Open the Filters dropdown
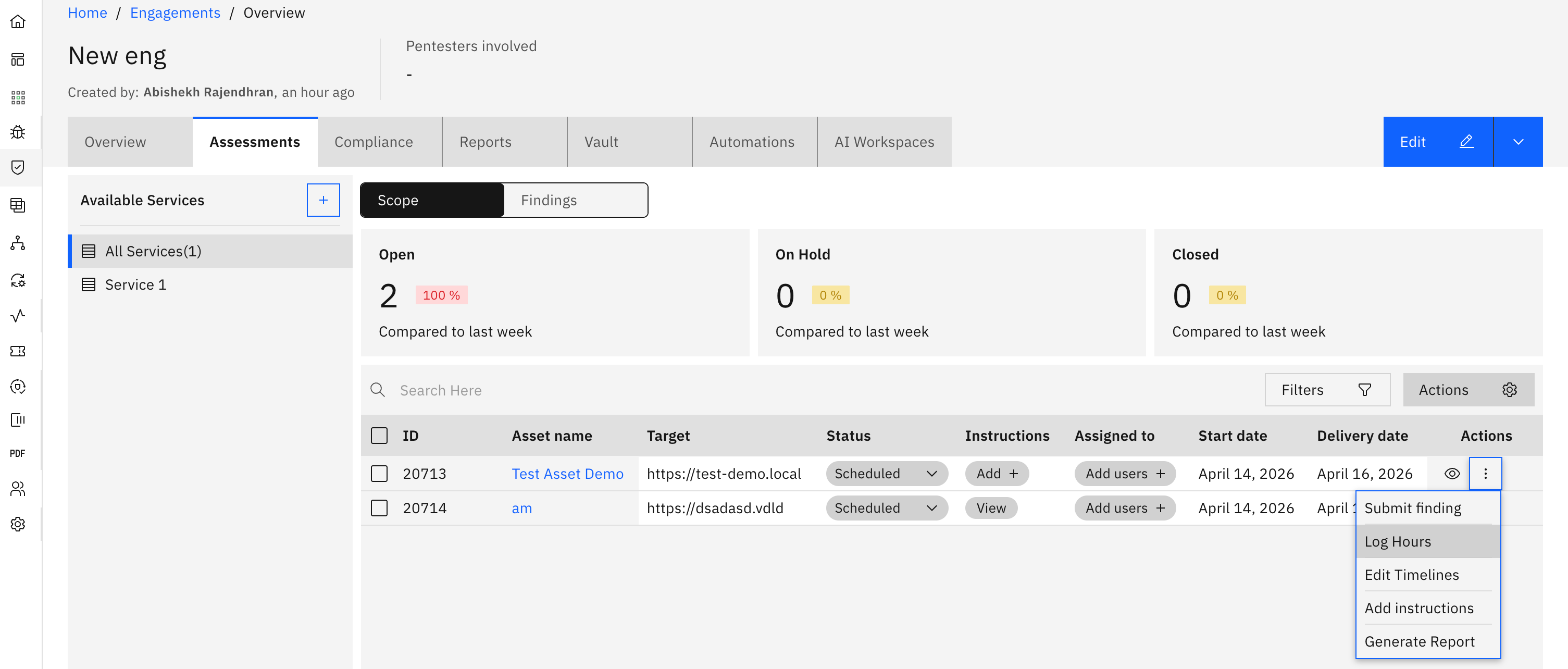1568x669 pixels. point(1327,390)
